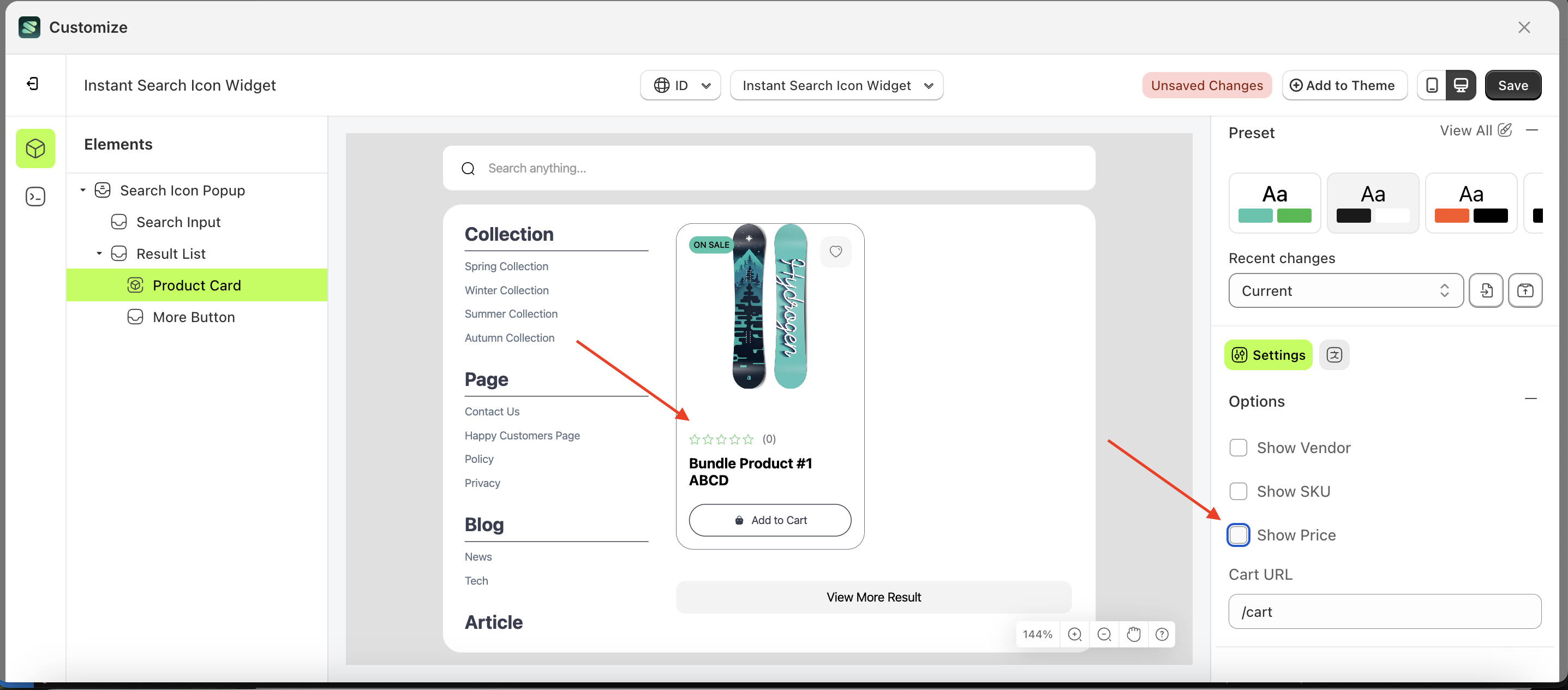The height and width of the screenshot is (690, 1568).
Task: Click the Add to Theme button
Action: [1345, 85]
